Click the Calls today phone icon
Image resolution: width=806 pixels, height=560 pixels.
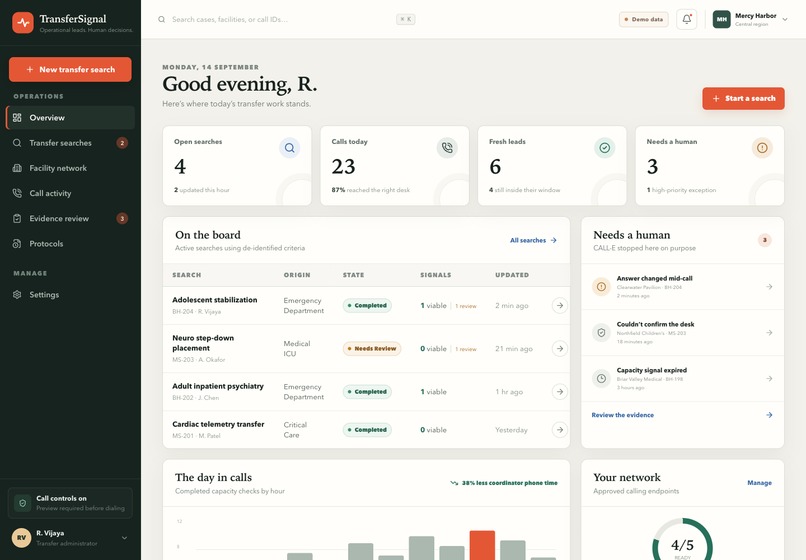tap(447, 148)
